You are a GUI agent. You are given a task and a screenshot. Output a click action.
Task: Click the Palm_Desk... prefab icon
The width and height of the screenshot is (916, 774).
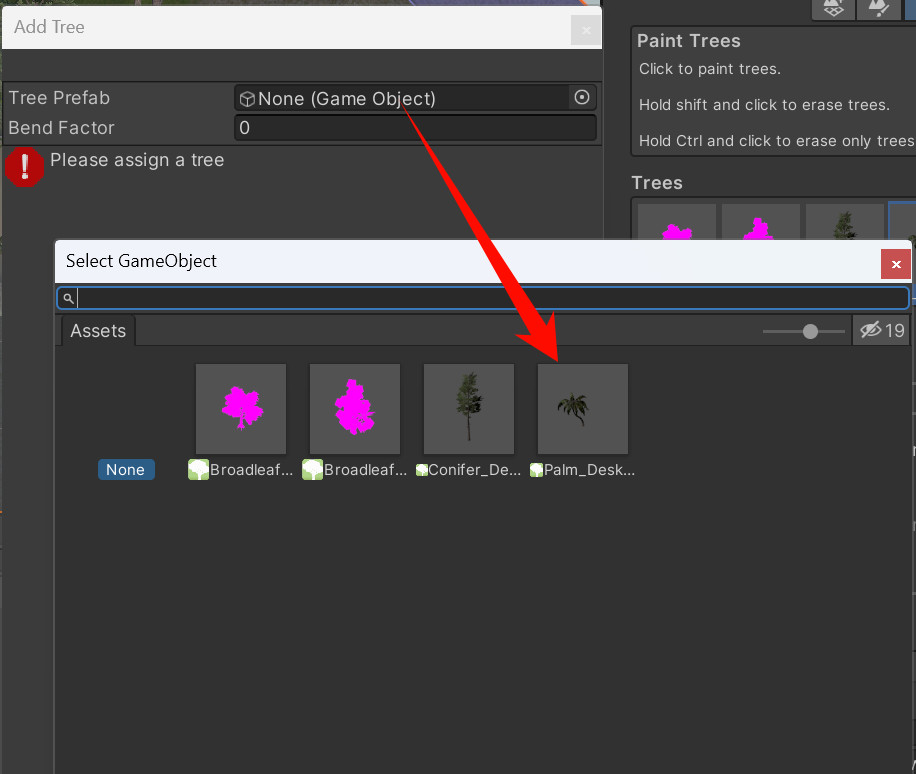536,470
